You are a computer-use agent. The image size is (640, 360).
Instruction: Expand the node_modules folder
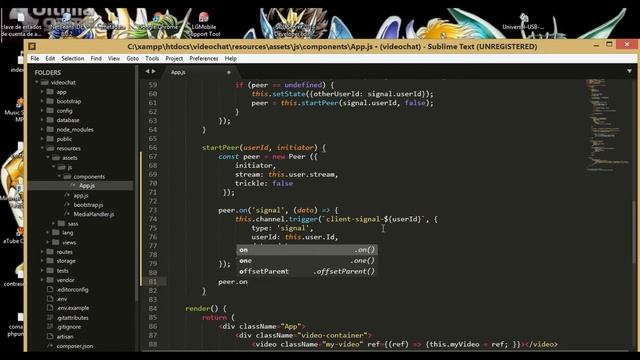pyautogui.click(x=42, y=129)
